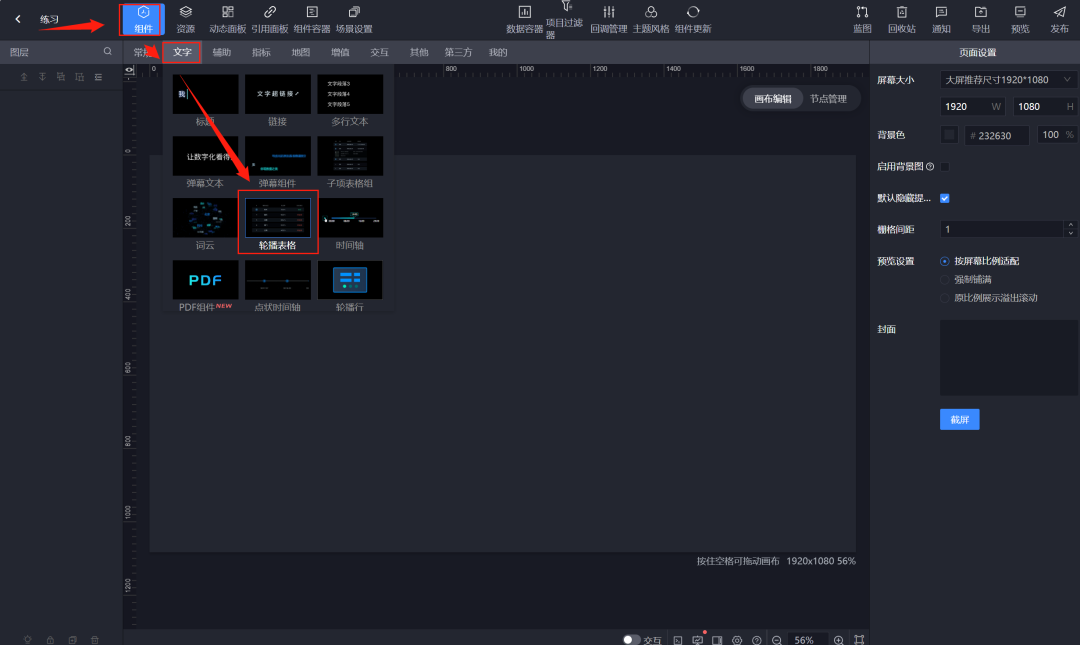
Task: Open 主题风格 theme style
Action: tap(651, 19)
